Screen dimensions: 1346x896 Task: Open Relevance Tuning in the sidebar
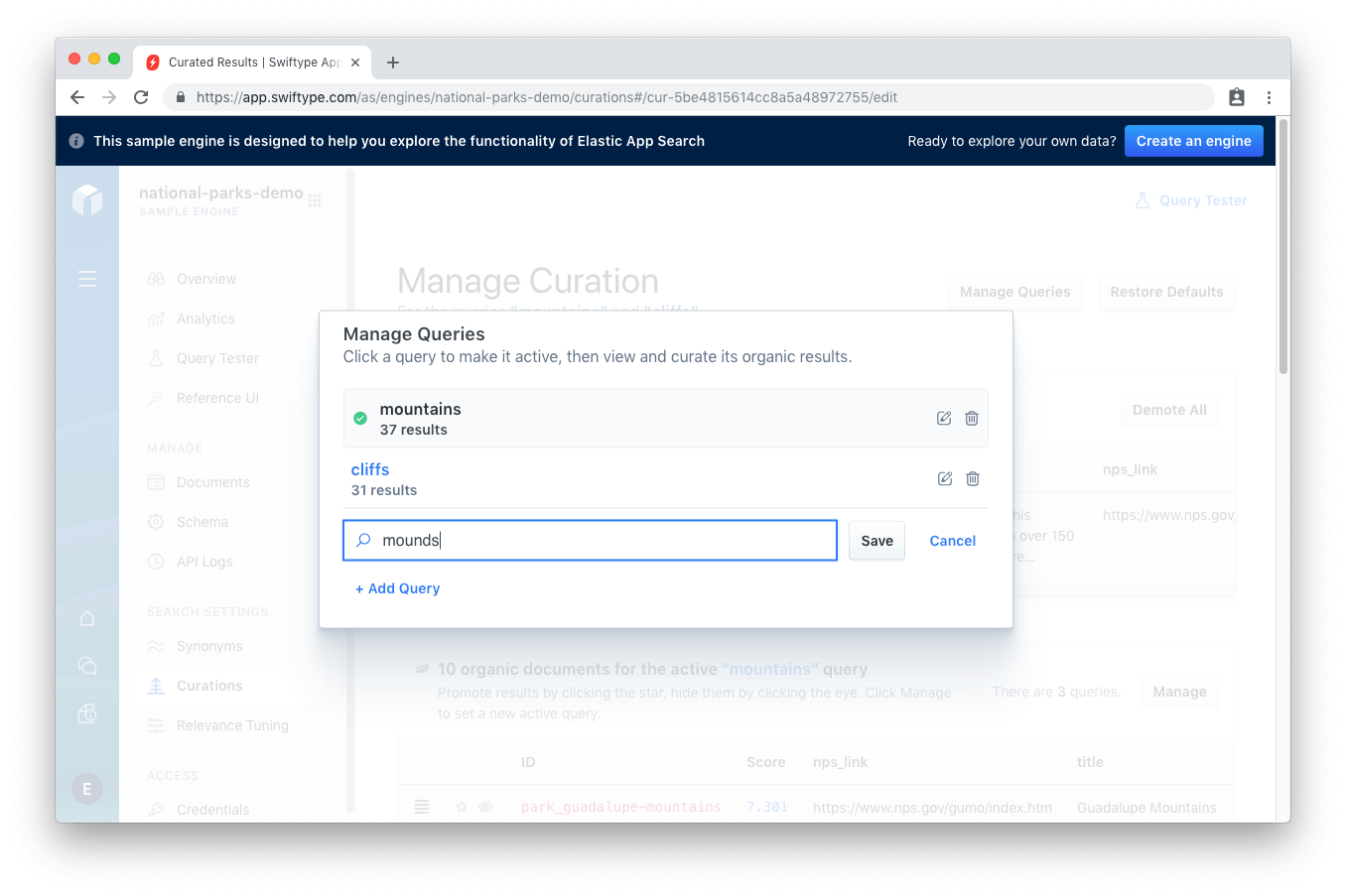(232, 725)
